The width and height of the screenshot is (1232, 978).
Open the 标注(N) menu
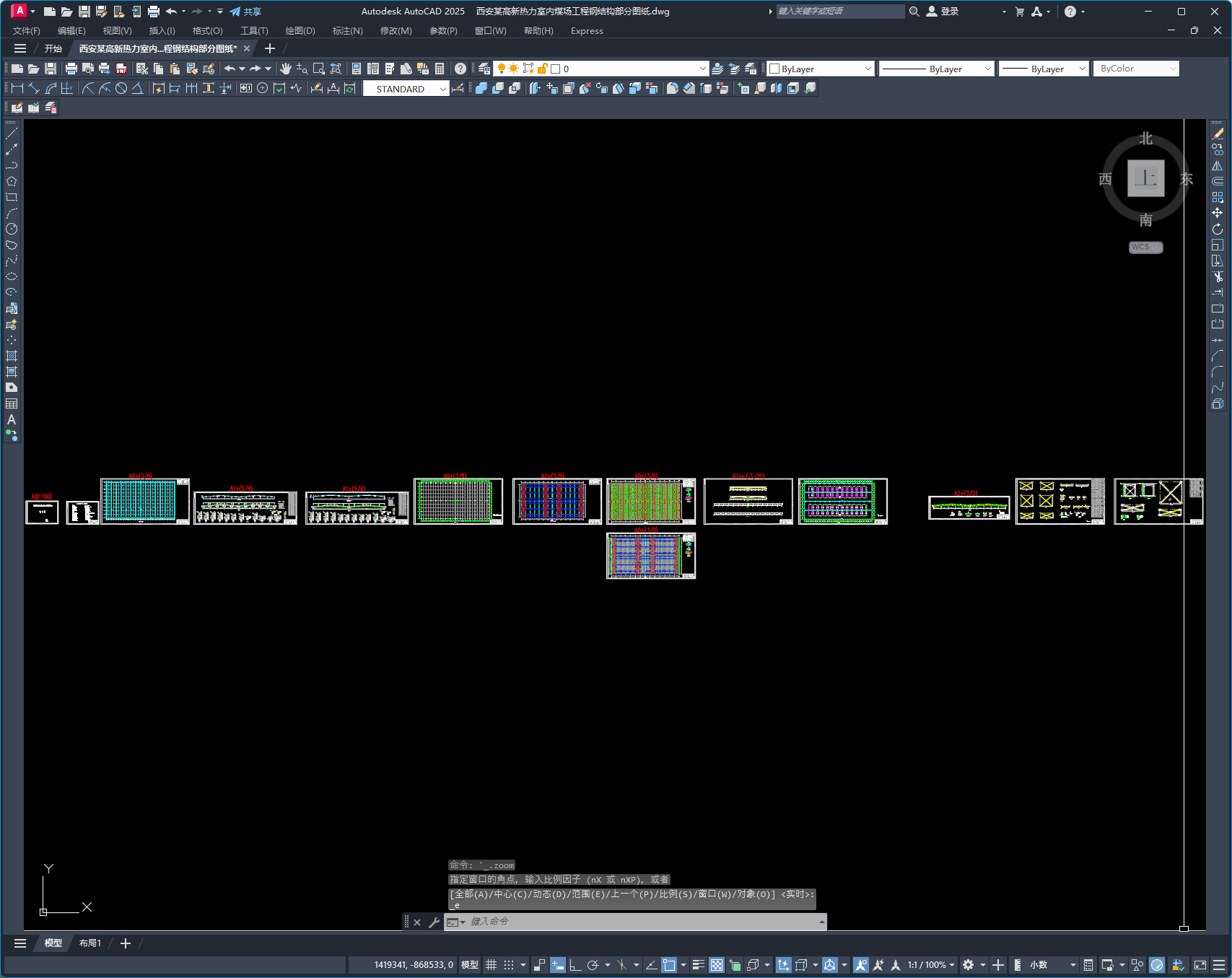coord(347,31)
